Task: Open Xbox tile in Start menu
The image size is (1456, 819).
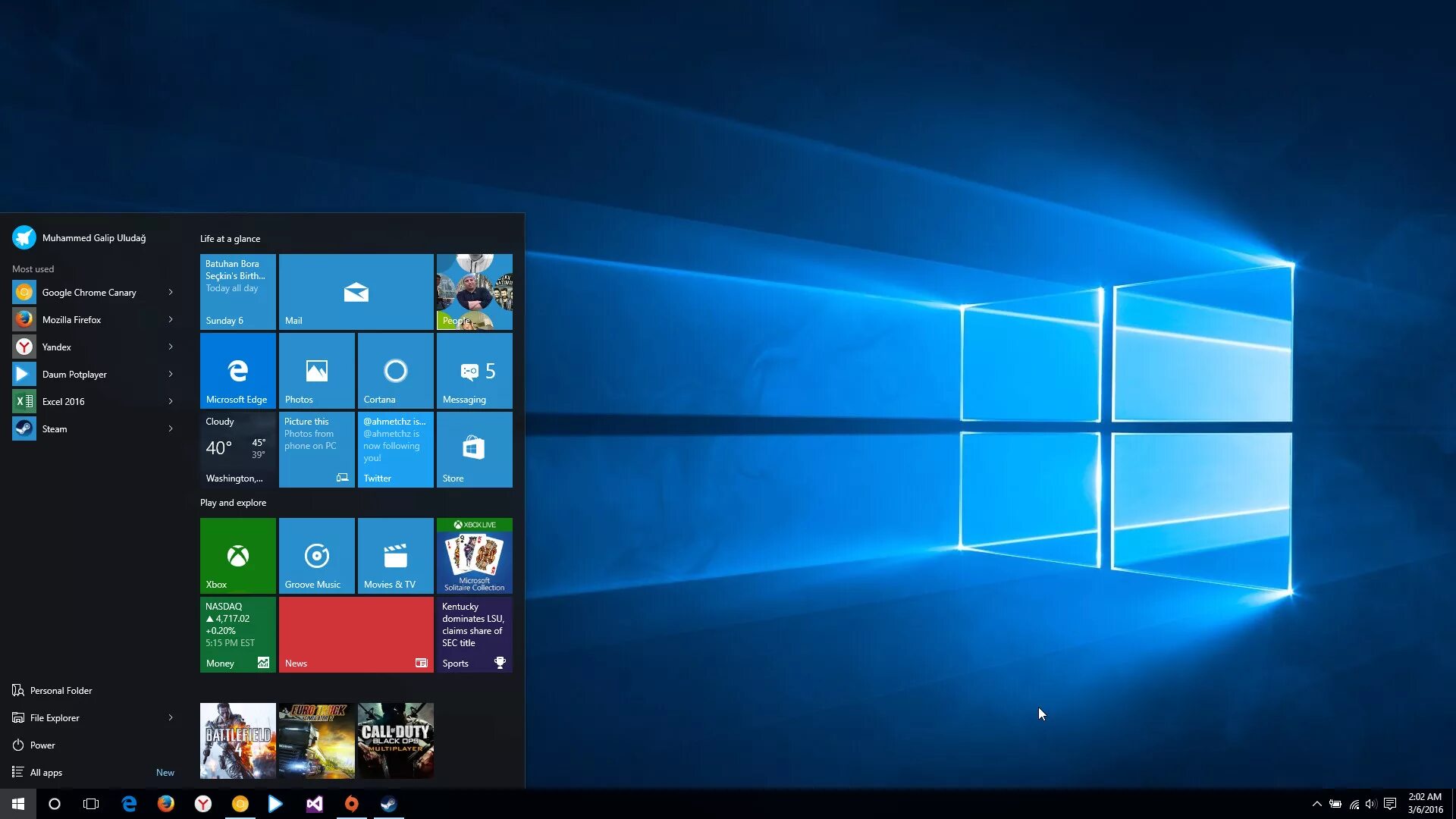Action: pyautogui.click(x=237, y=555)
